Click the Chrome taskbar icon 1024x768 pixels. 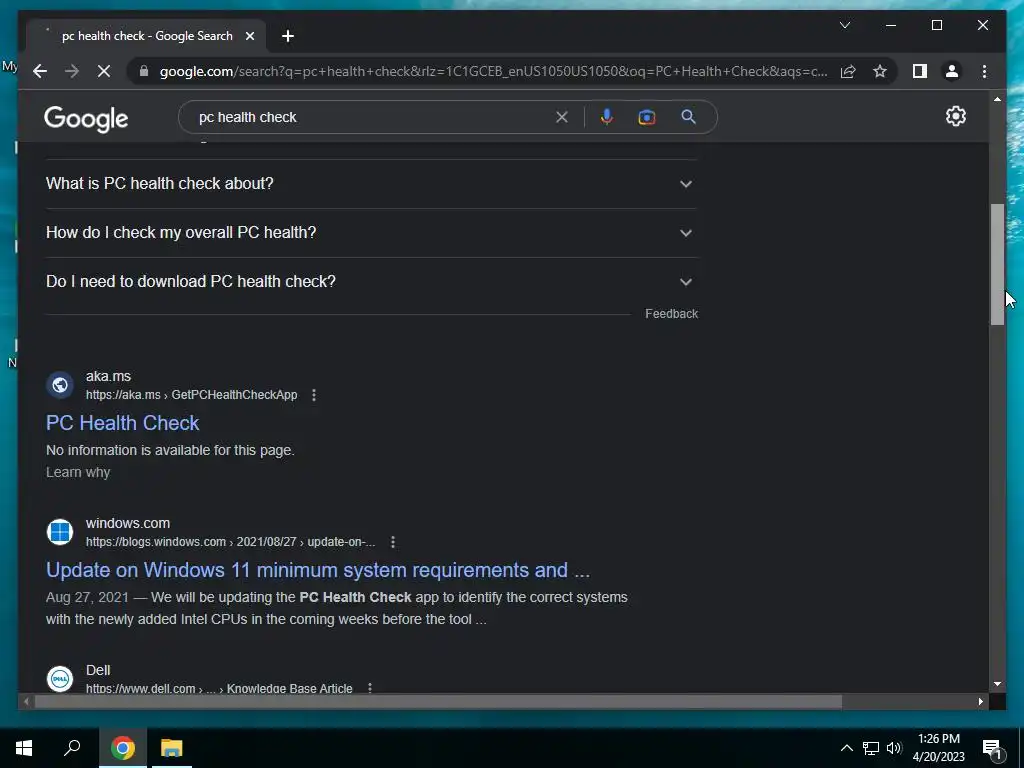[123, 748]
